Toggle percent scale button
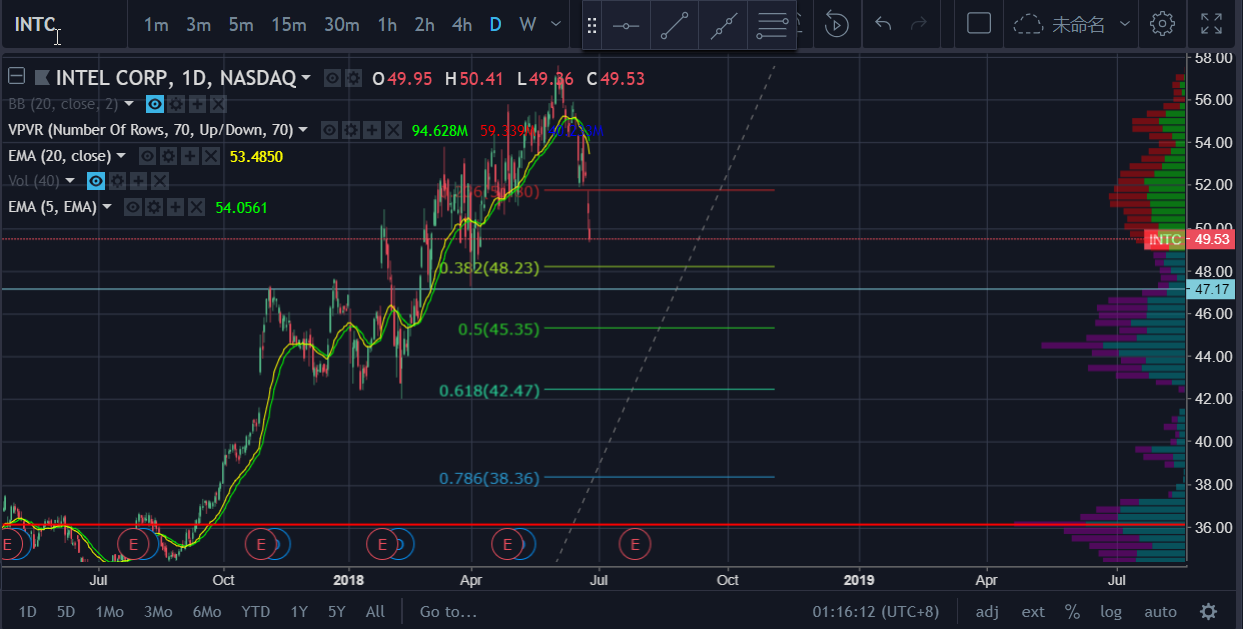1243x629 pixels. pyautogui.click(x=1072, y=611)
